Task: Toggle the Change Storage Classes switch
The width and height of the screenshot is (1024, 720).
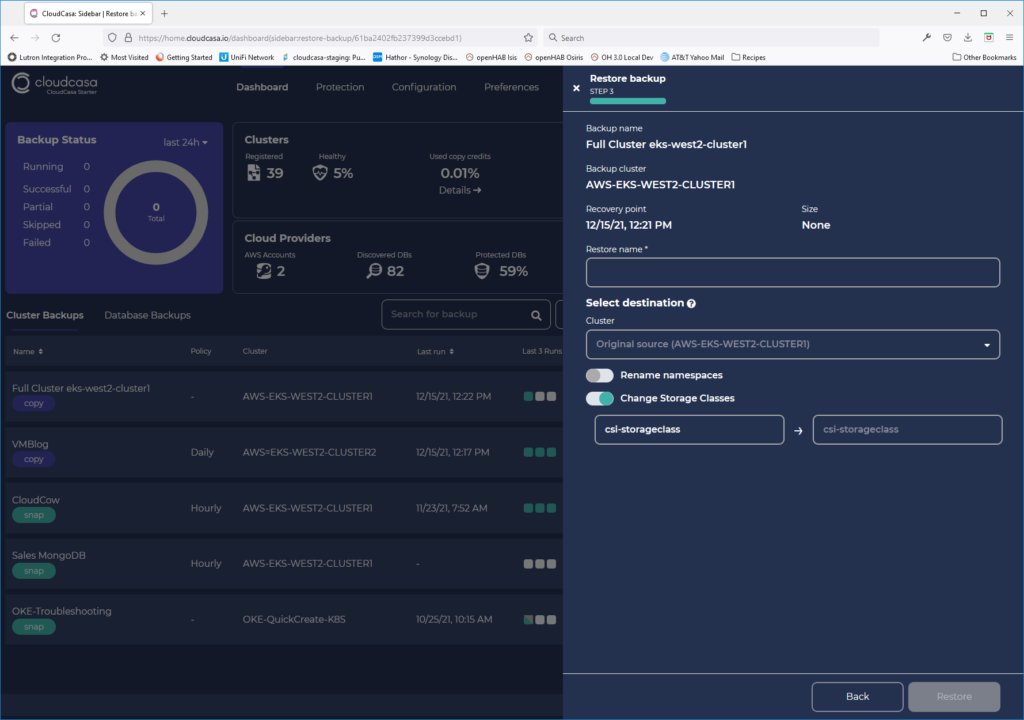Action: click(x=600, y=398)
